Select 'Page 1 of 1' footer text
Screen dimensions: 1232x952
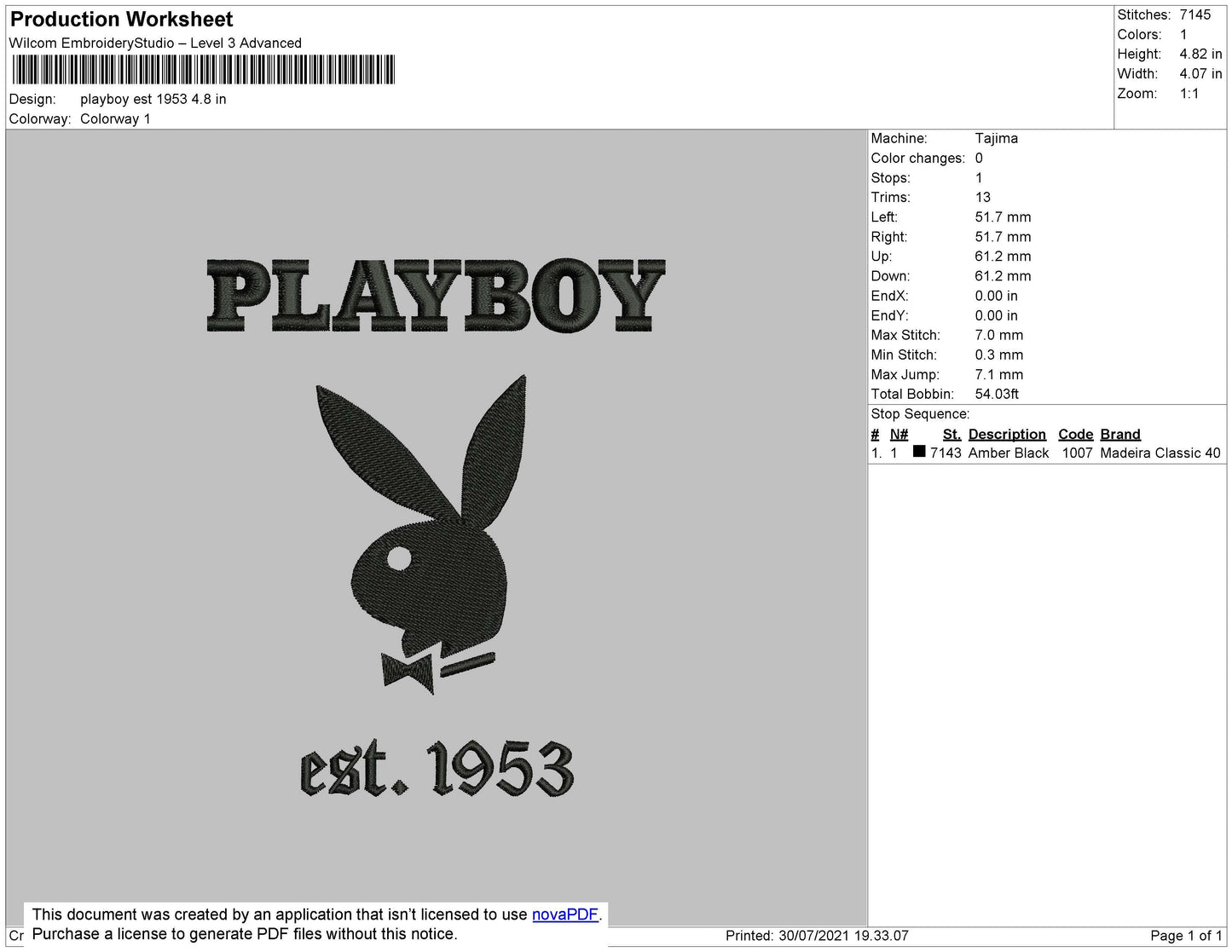(x=1186, y=936)
